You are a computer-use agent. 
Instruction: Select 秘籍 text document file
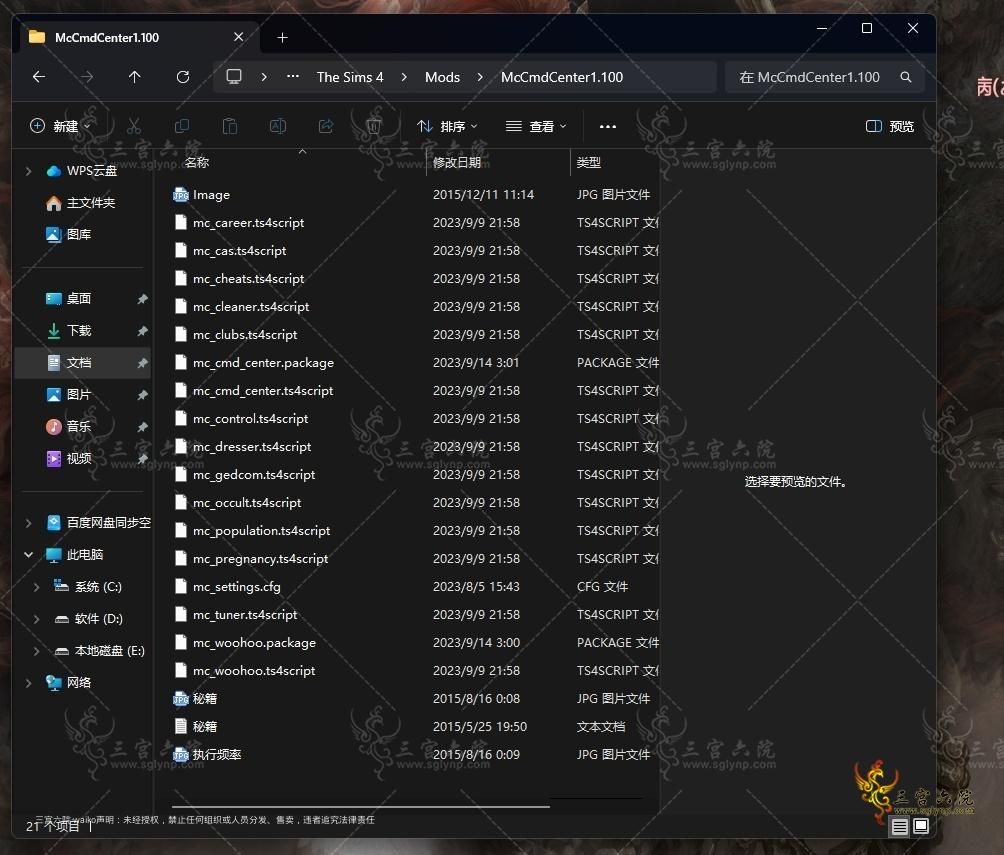416,726
